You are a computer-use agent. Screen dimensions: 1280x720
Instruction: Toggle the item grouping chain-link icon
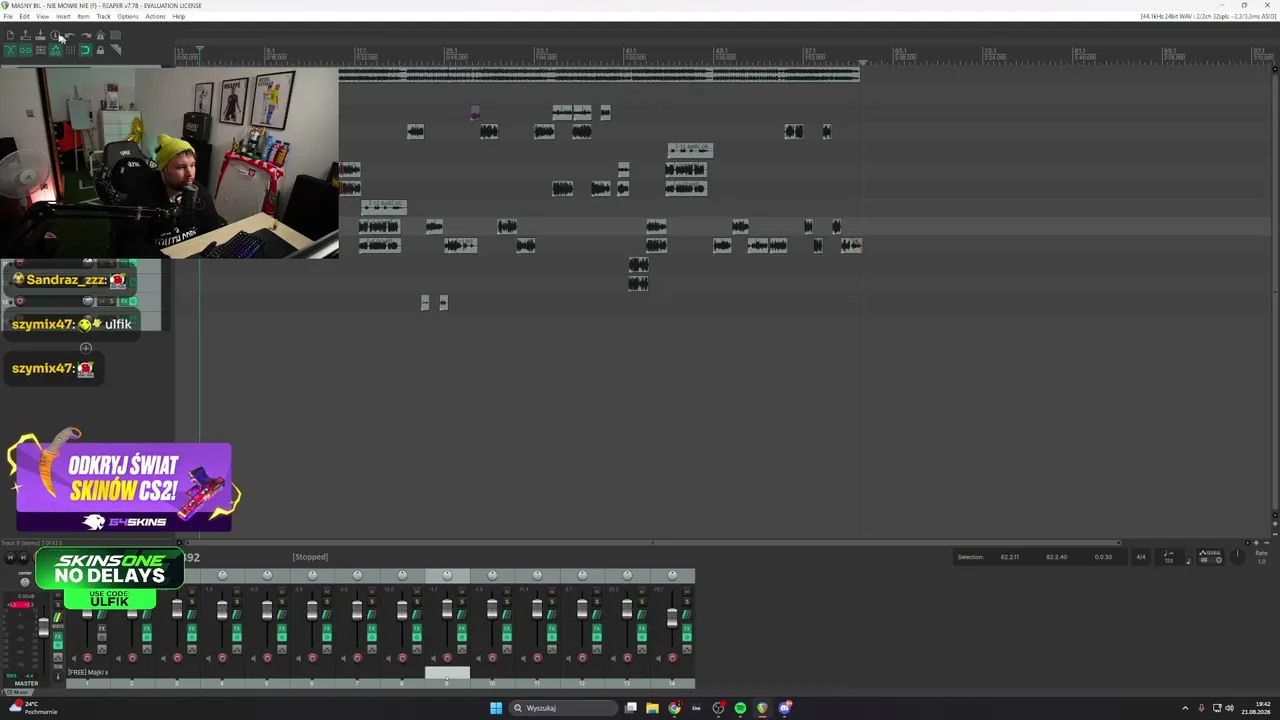25,50
